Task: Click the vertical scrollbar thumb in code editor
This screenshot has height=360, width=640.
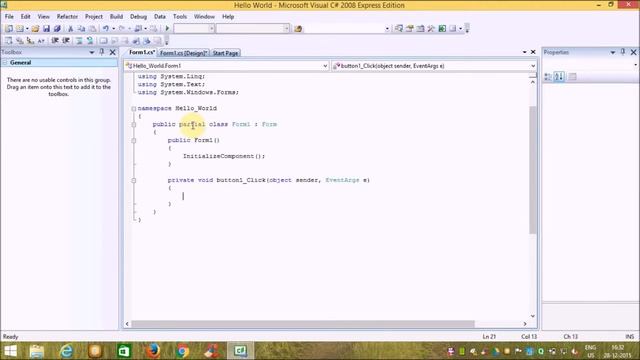Action: [533, 170]
